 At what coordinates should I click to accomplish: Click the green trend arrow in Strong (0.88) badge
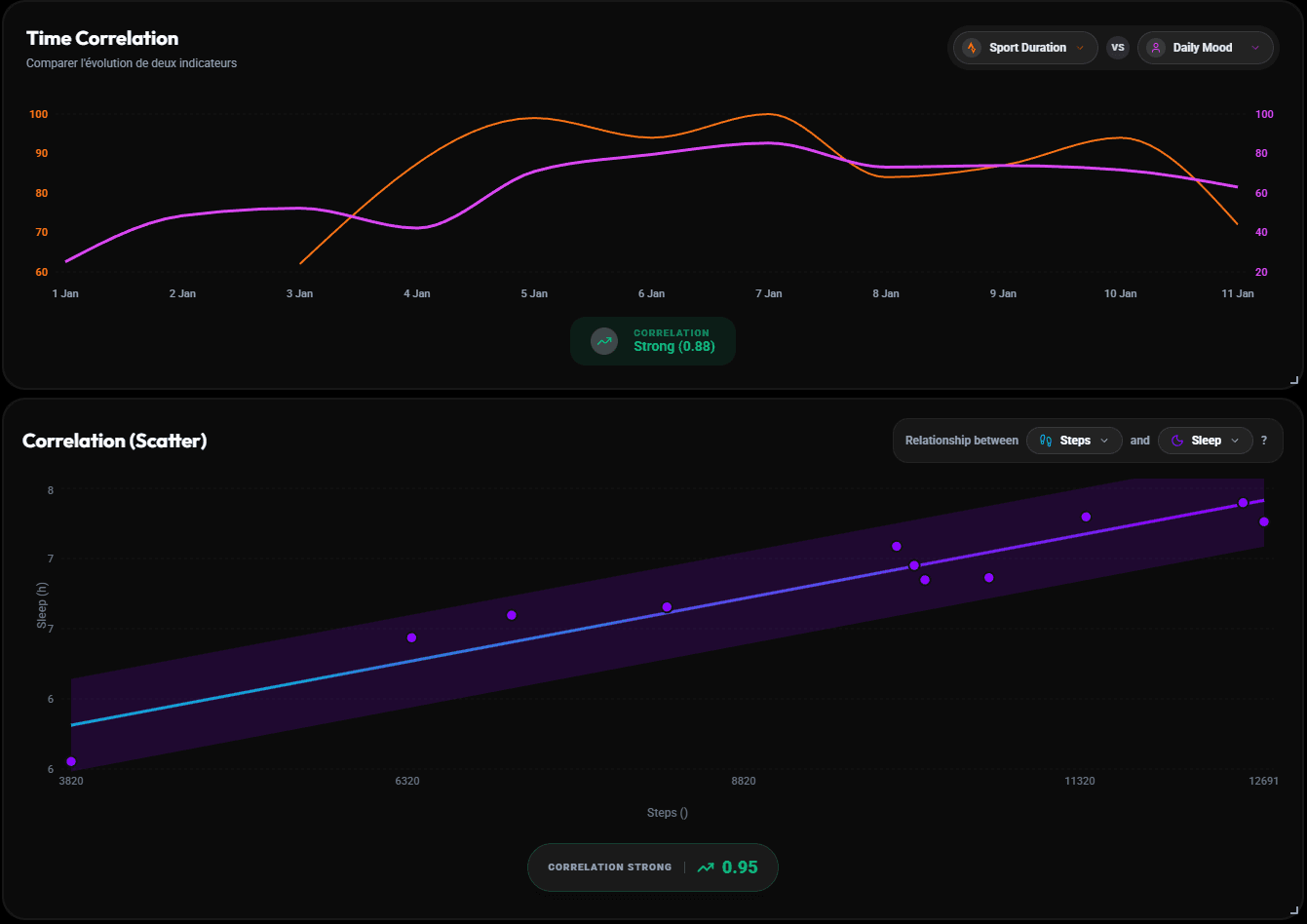click(x=604, y=341)
